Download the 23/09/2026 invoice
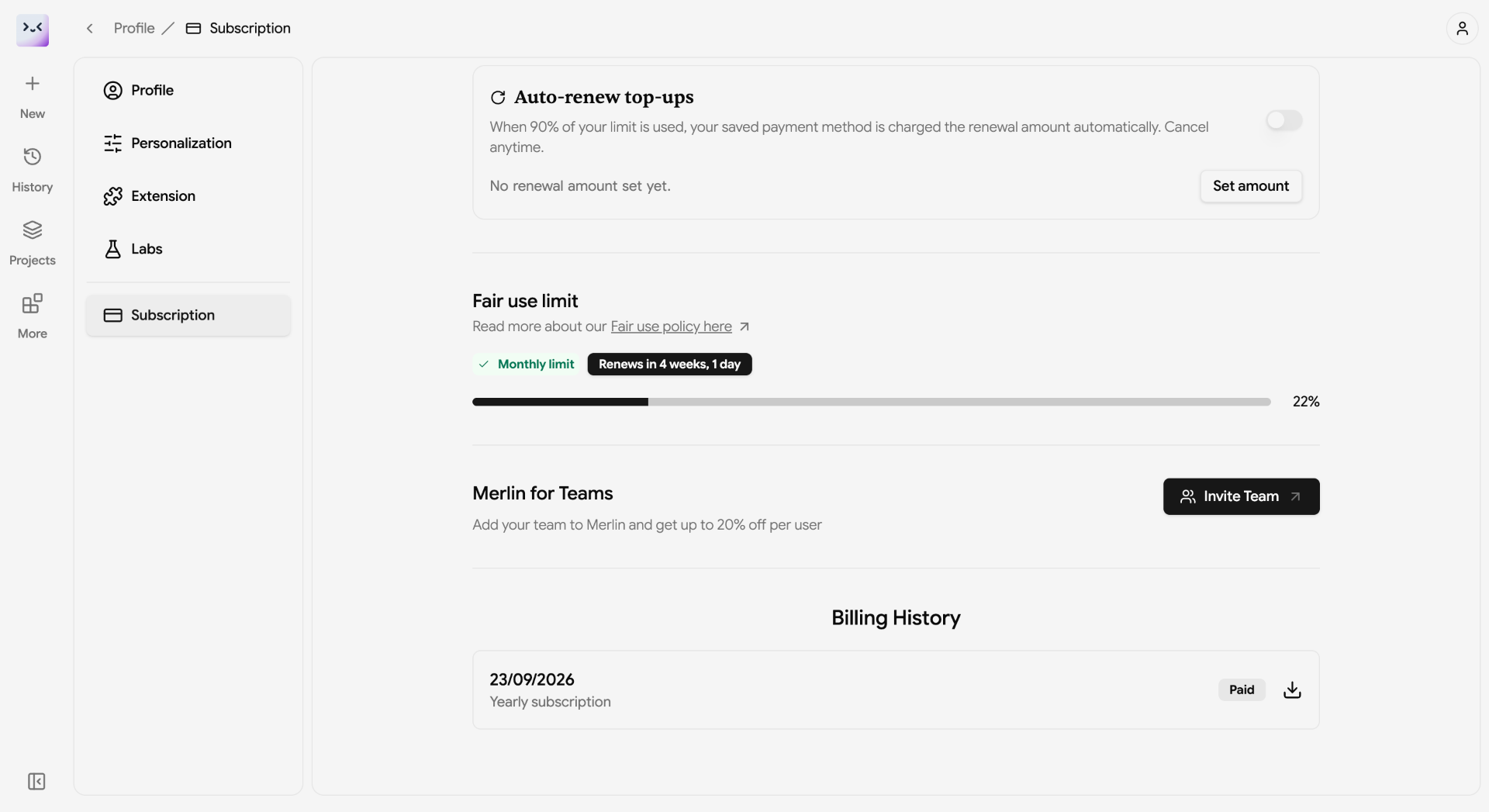The image size is (1489, 812). [1292, 689]
